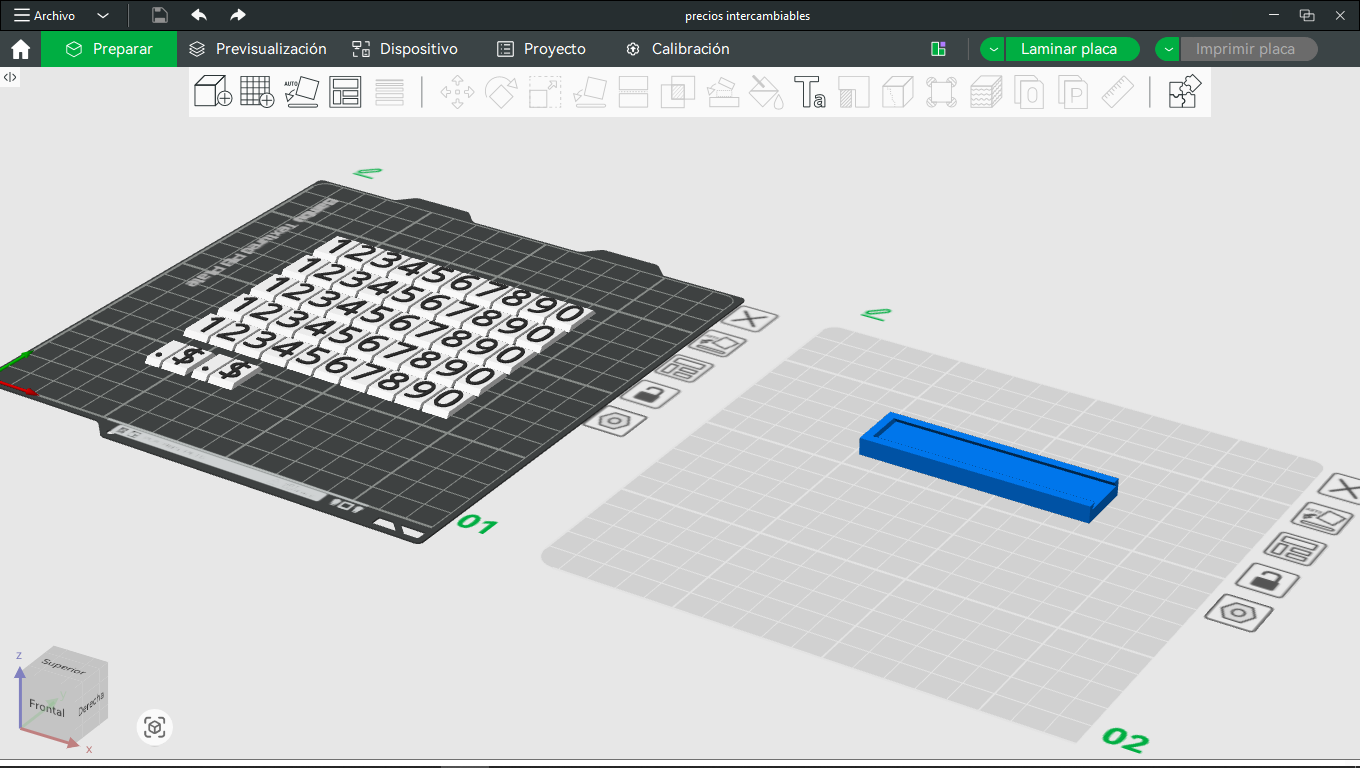Click the Home icon

[20, 49]
